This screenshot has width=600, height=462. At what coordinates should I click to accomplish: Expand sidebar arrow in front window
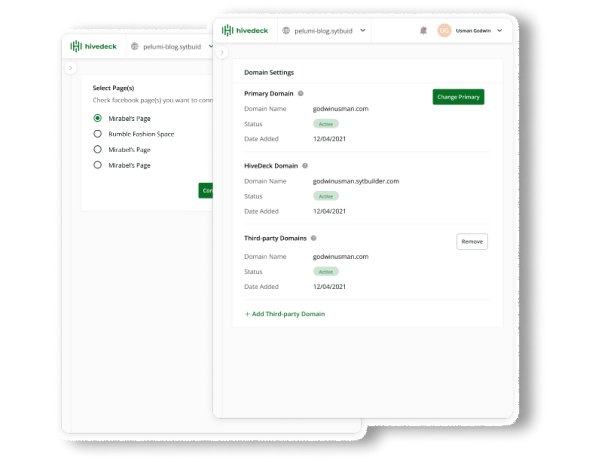click(222, 52)
